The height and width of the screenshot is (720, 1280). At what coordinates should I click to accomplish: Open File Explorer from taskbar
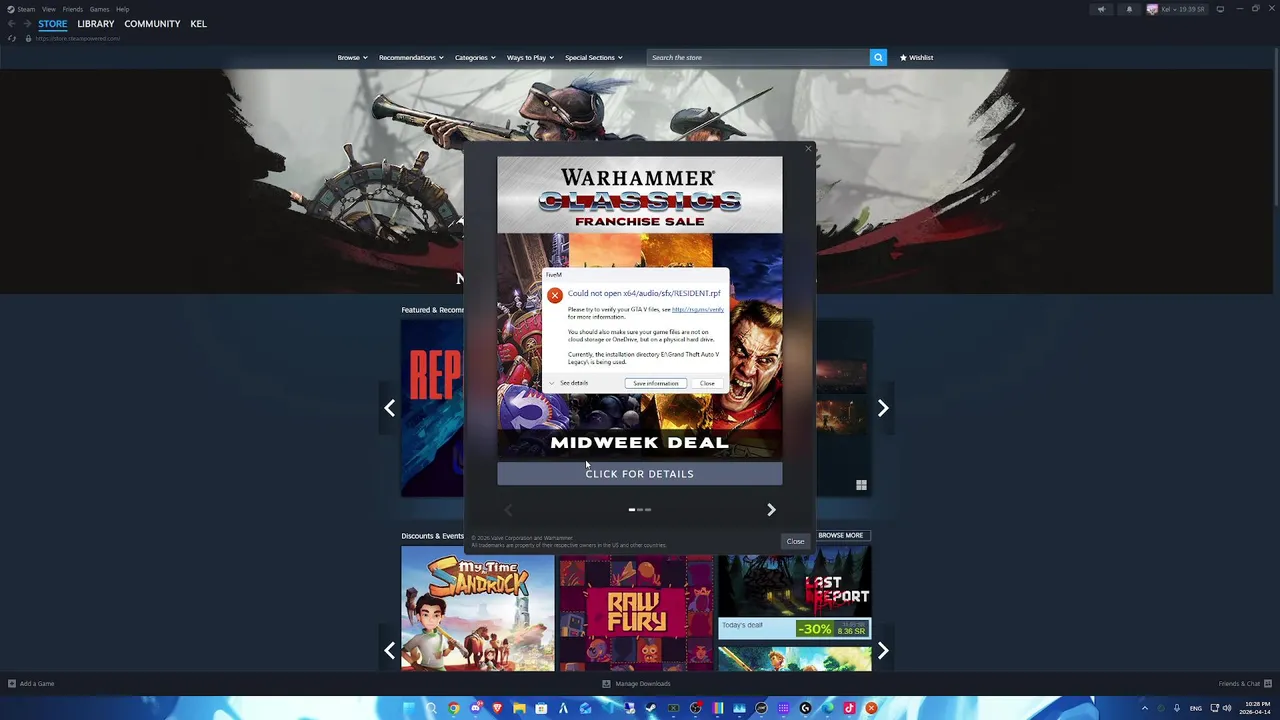519,708
